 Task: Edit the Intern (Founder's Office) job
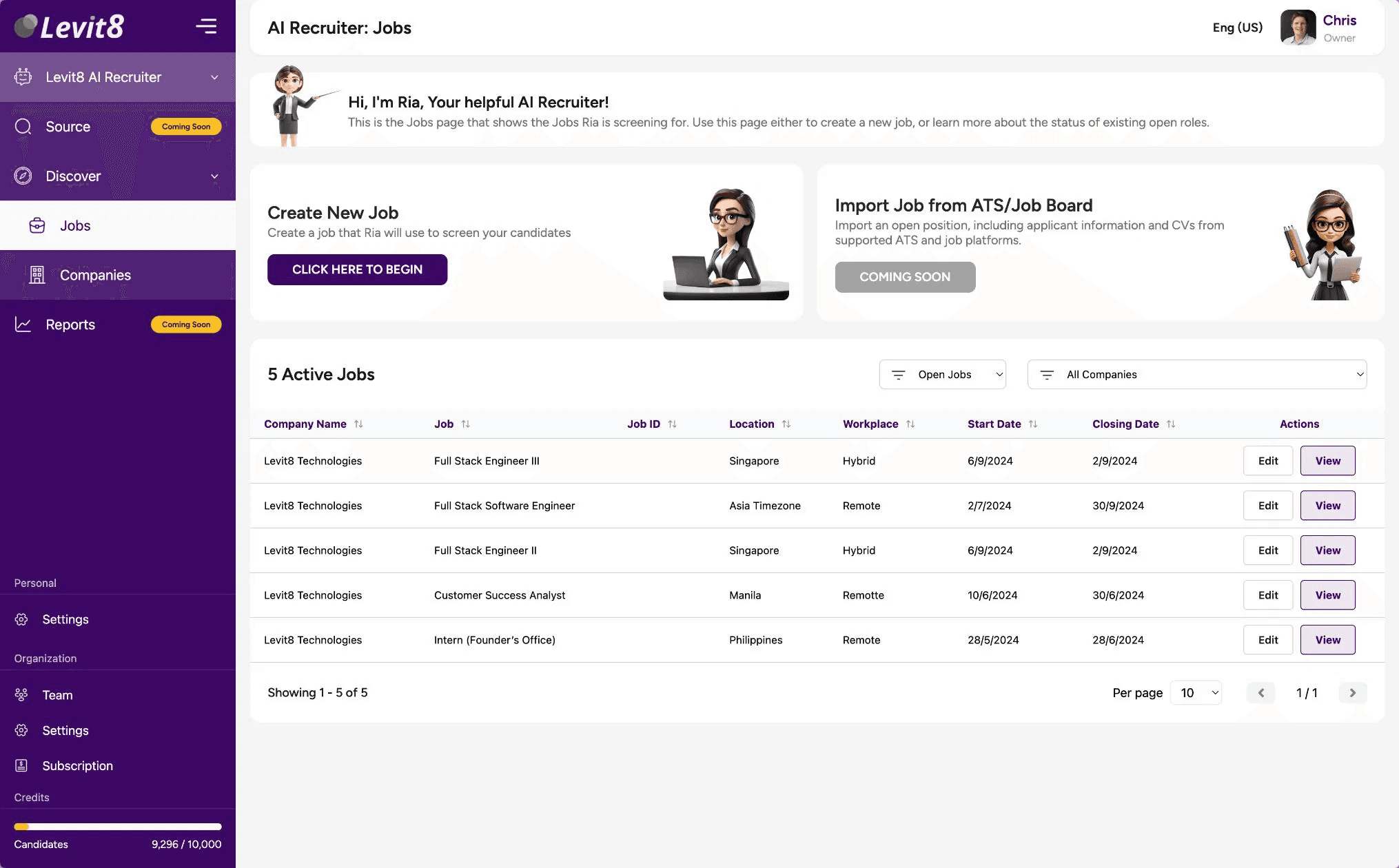pos(1268,640)
